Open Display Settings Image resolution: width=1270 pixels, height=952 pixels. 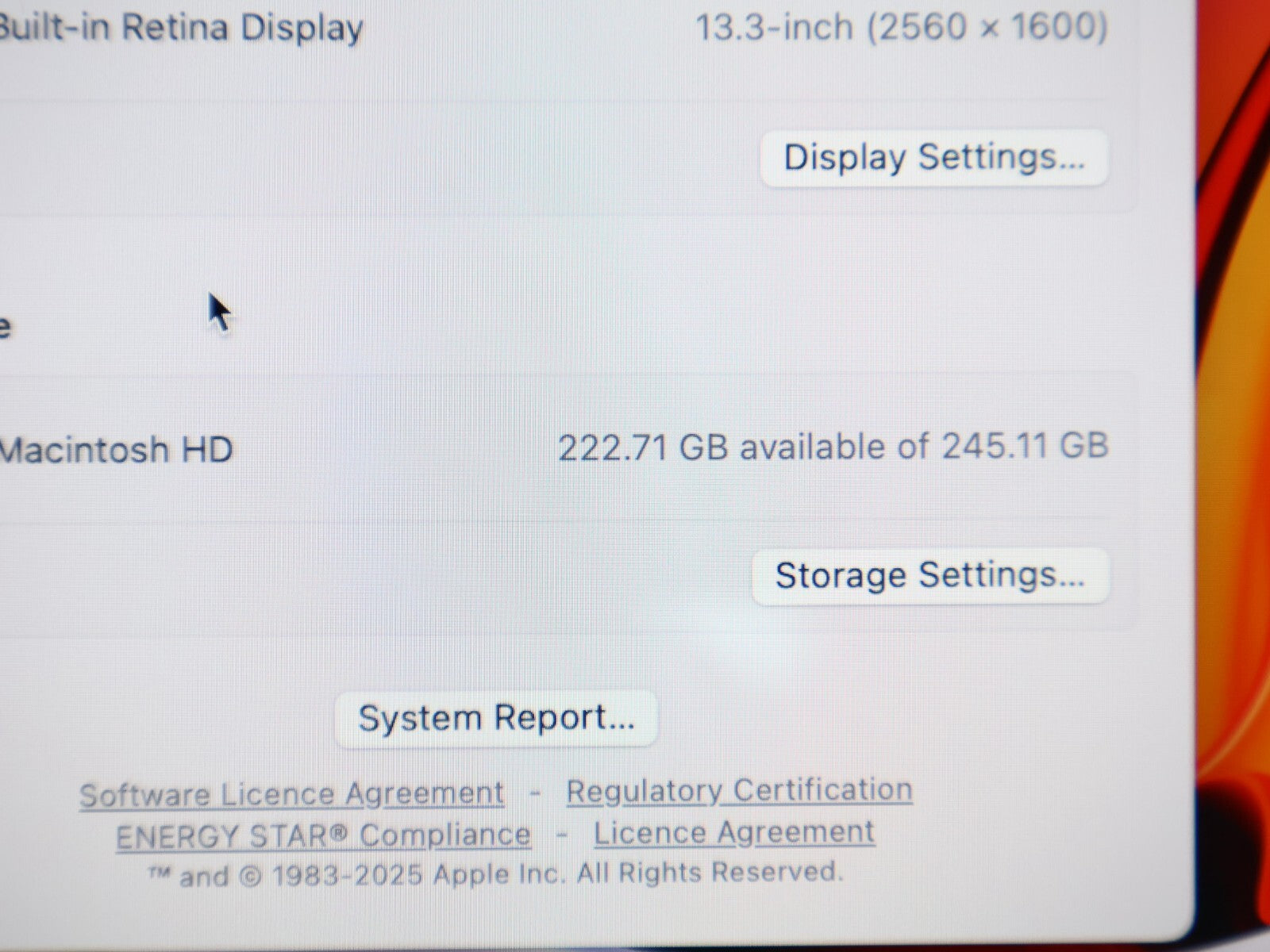(934, 158)
